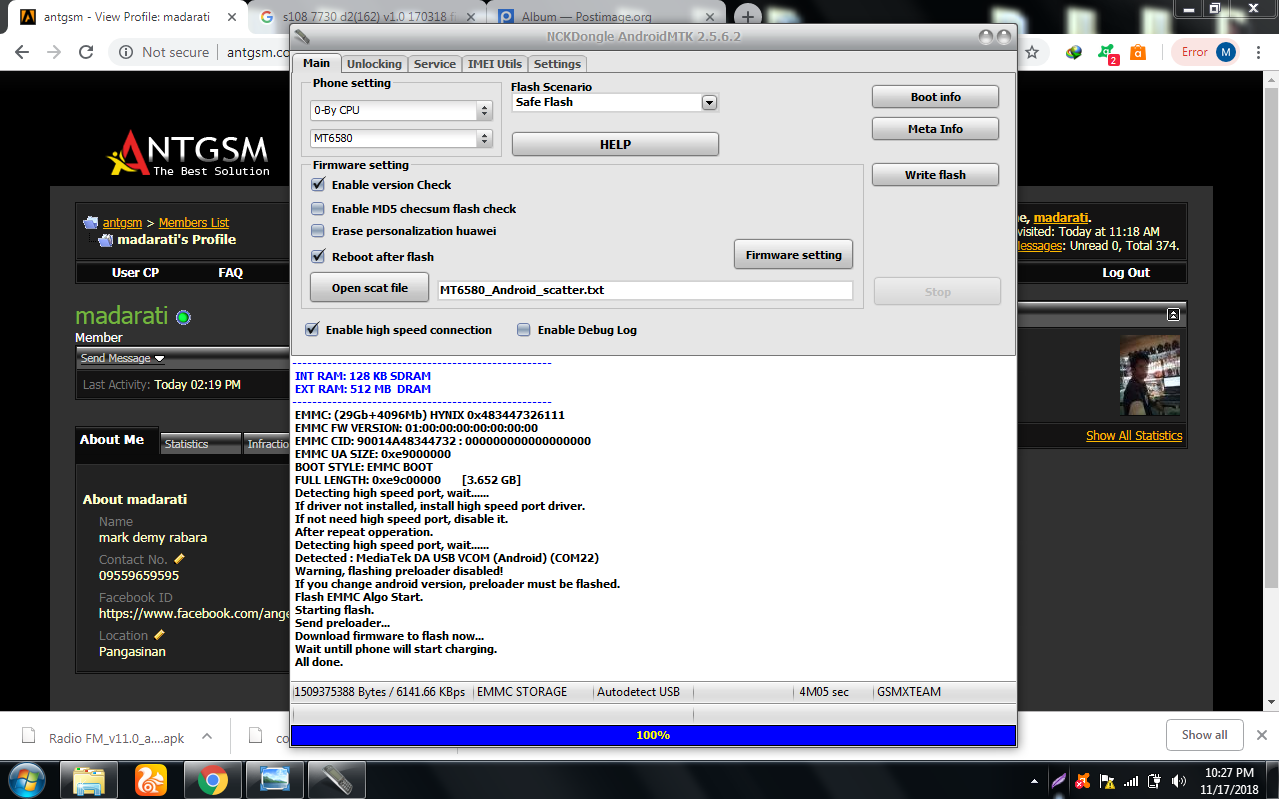
Task: Open the Settings tab in NCKDongle
Action: coord(557,64)
